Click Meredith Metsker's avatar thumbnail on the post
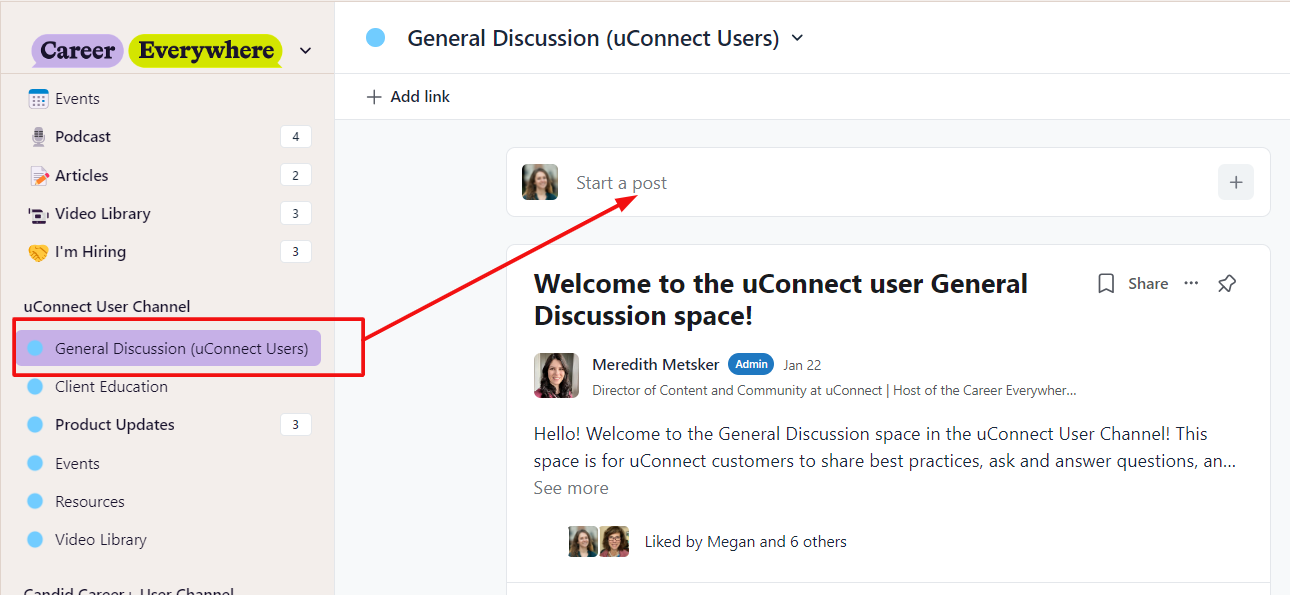The height and width of the screenshot is (595, 1290). coord(556,375)
